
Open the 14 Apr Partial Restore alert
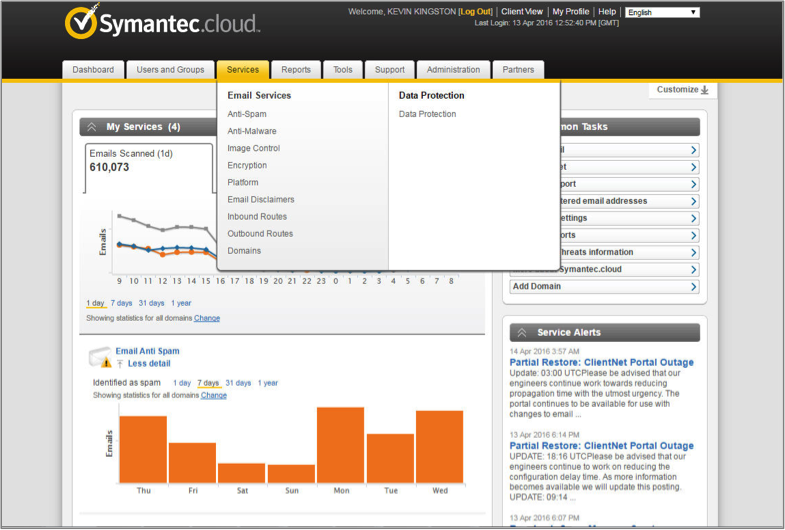pyautogui.click(x=601, y=363)
